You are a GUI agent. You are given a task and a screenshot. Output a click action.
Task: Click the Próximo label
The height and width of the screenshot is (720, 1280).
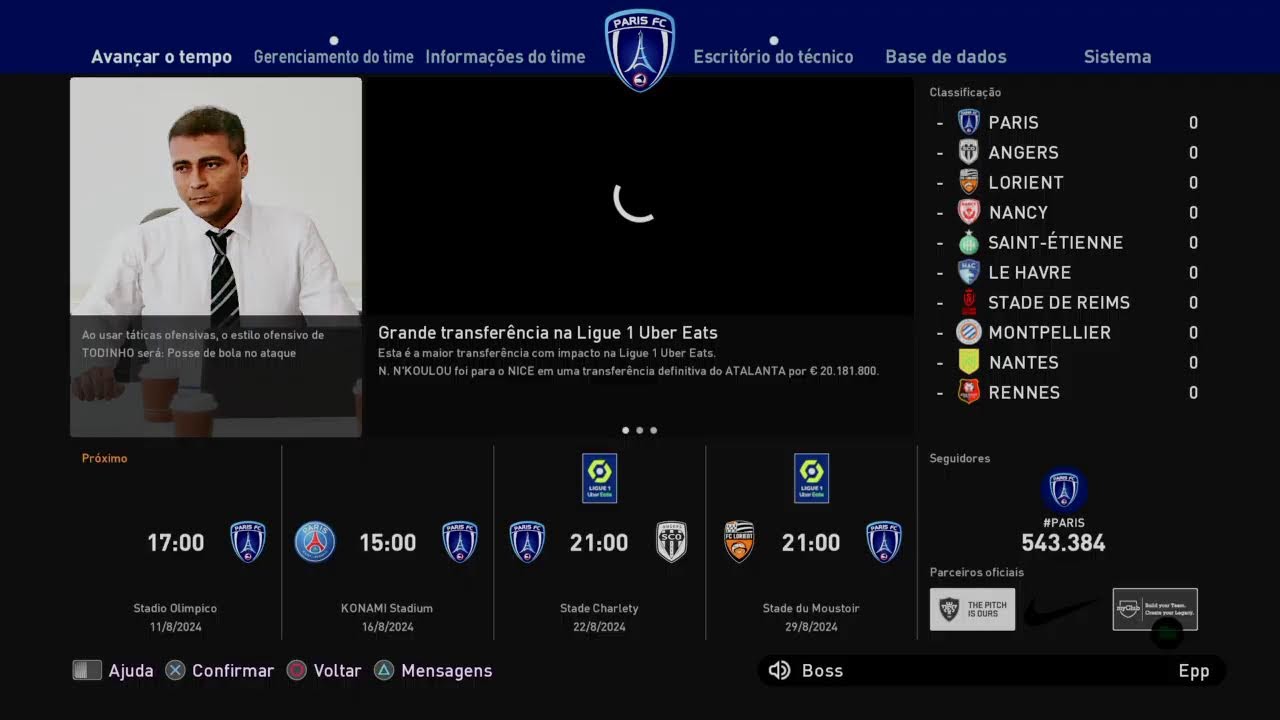(105, 458)
